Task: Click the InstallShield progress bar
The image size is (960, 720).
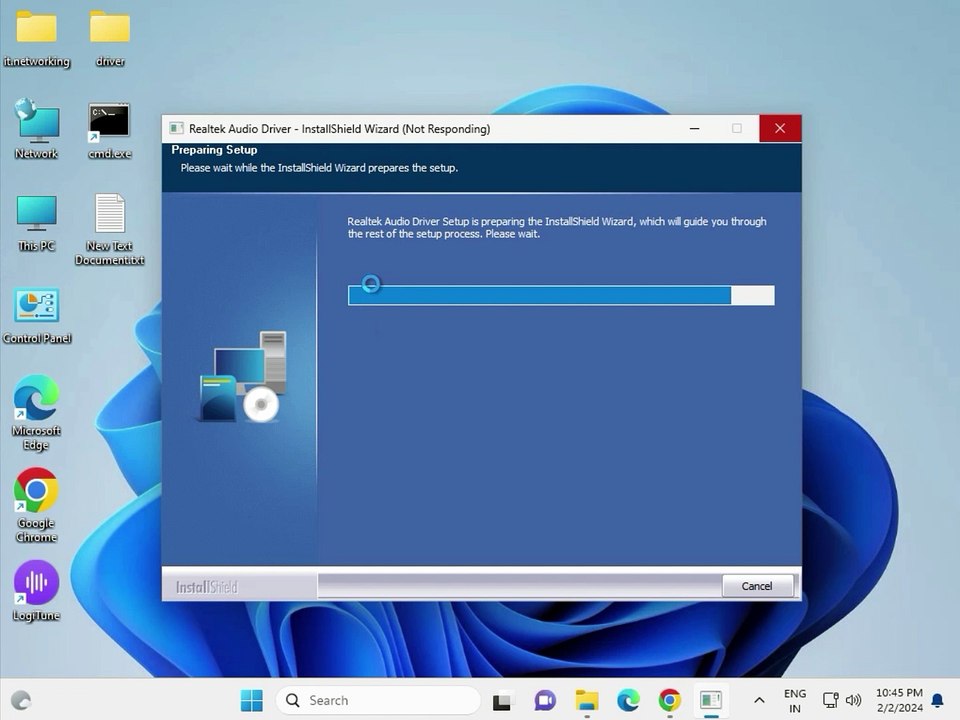Action: [x=561, y=295]
